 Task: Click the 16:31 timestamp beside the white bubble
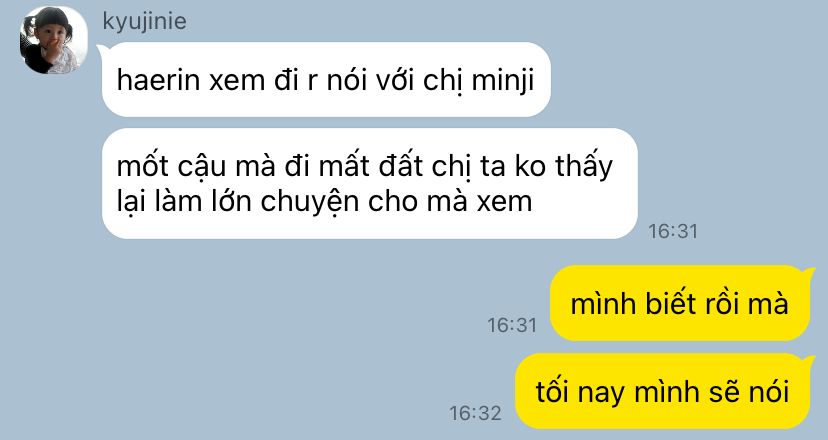673,231
